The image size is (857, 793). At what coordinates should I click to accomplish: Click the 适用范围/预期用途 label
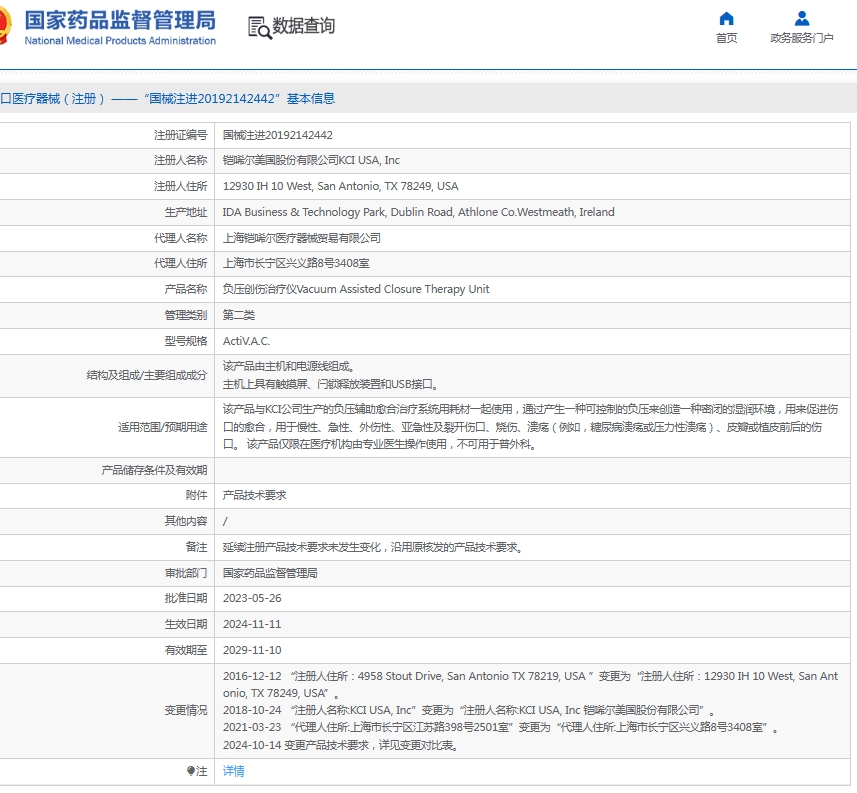(163, 427)
